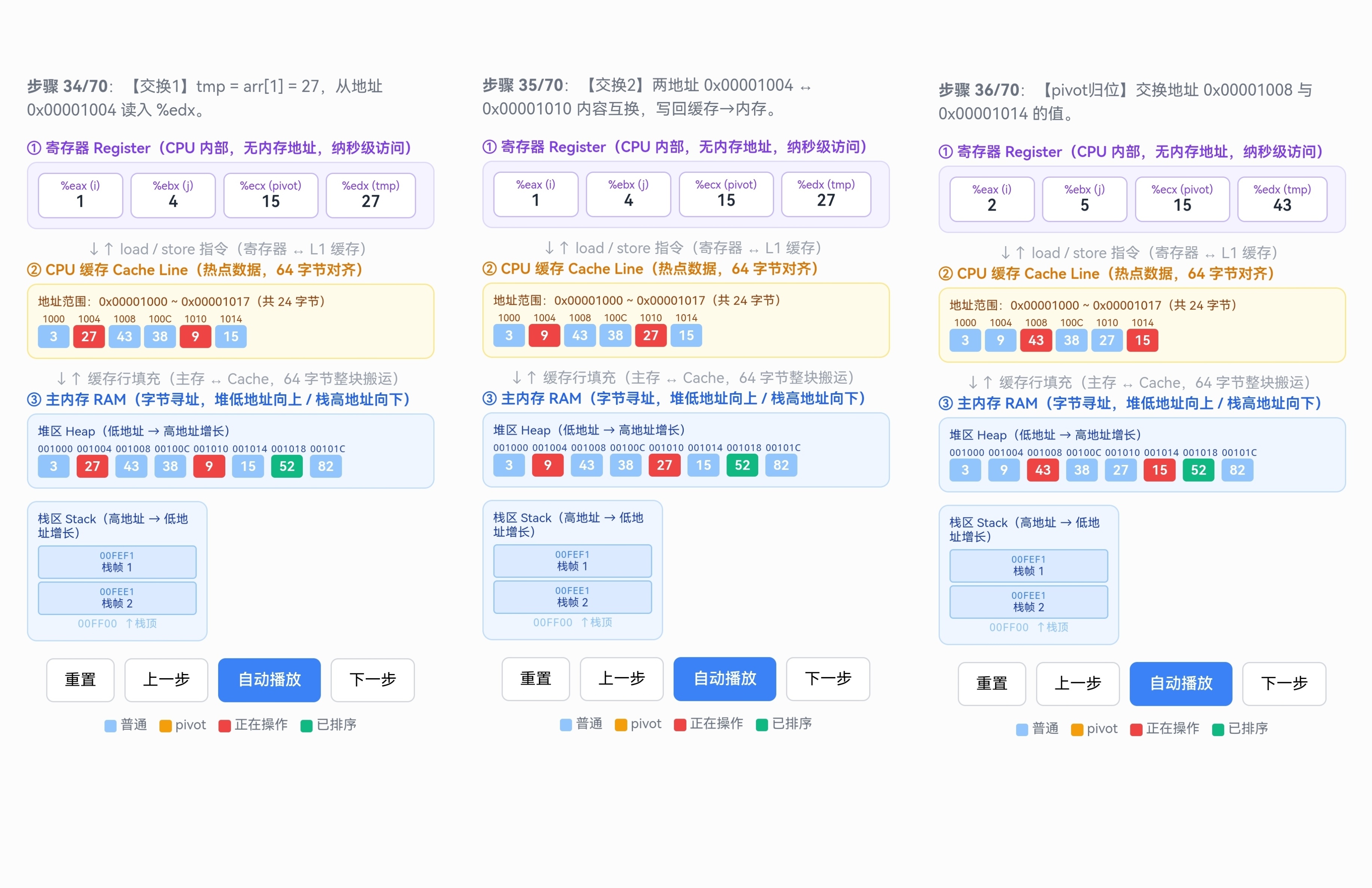Select %eax (i) register in step 34

(81, 195)
